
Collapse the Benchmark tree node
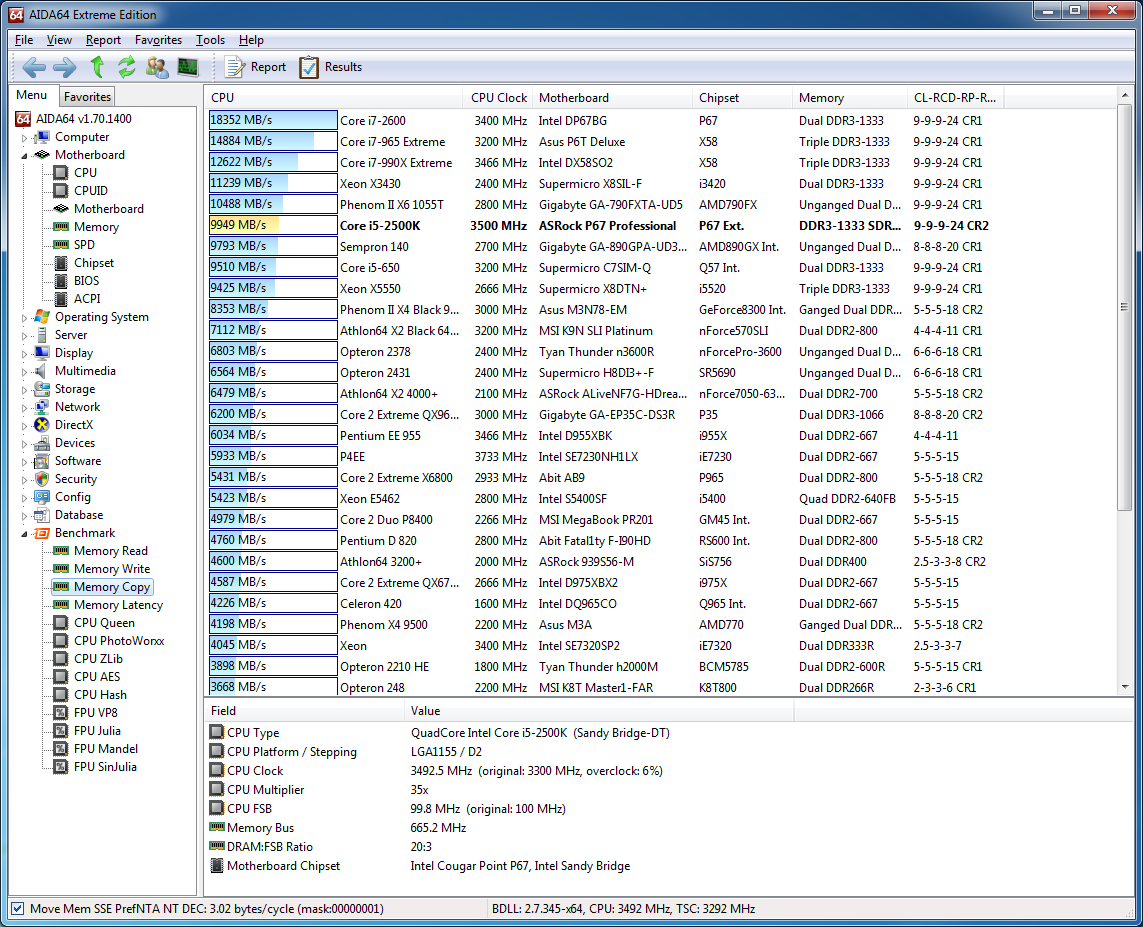point(25,533)
